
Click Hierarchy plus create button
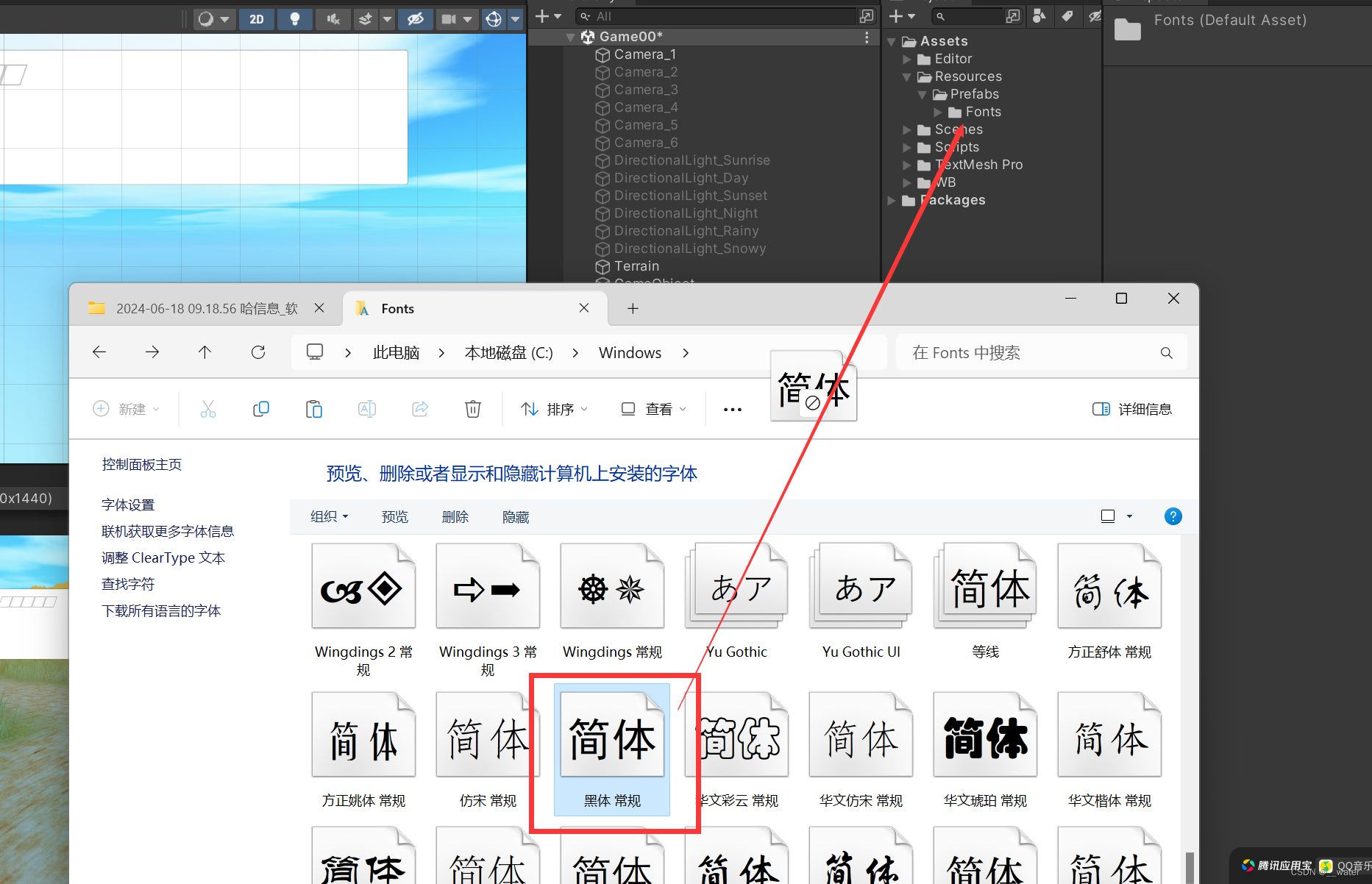coord(547,16)
